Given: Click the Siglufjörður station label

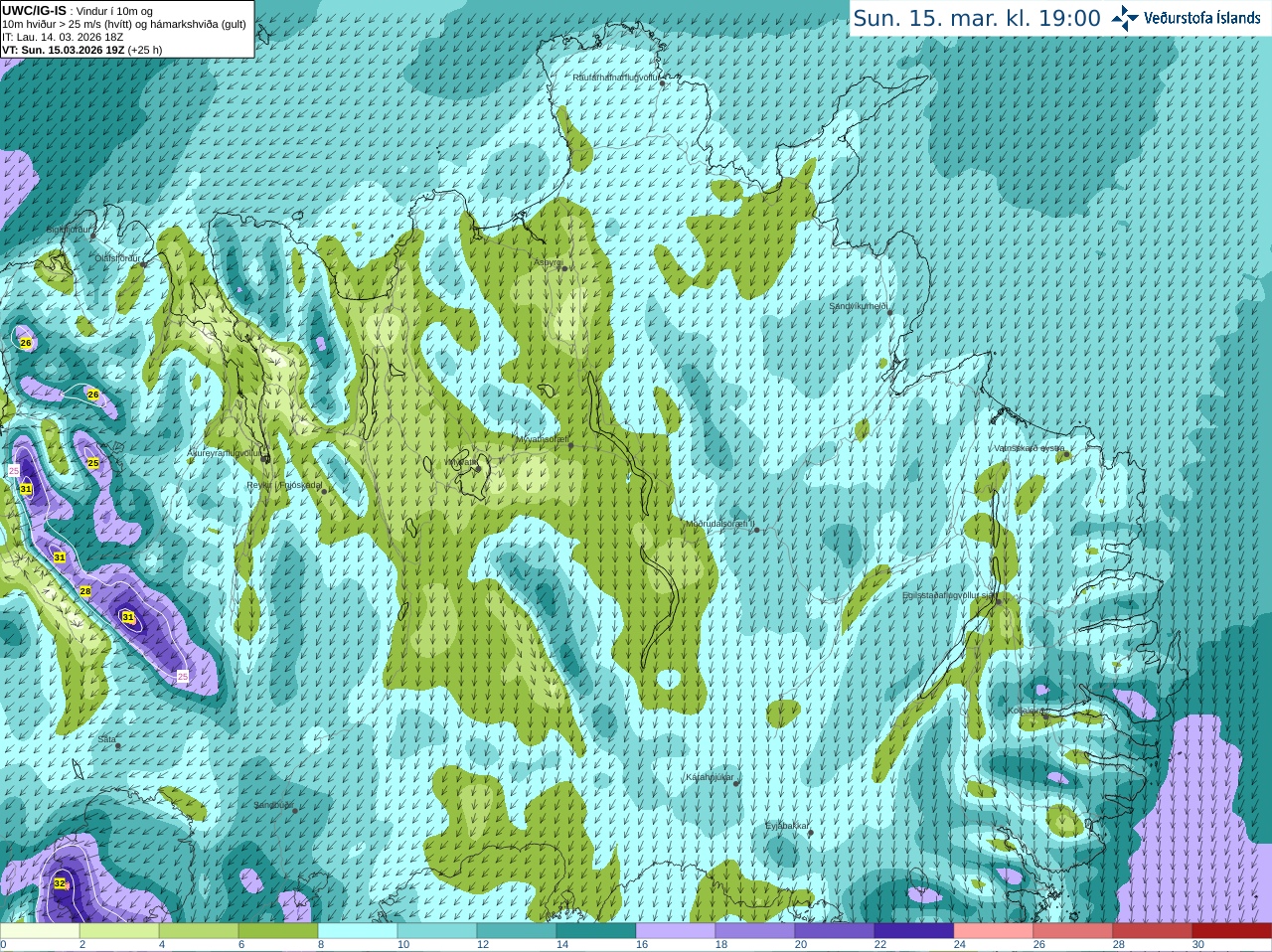Looking at the screenshot, I should 70,230.
